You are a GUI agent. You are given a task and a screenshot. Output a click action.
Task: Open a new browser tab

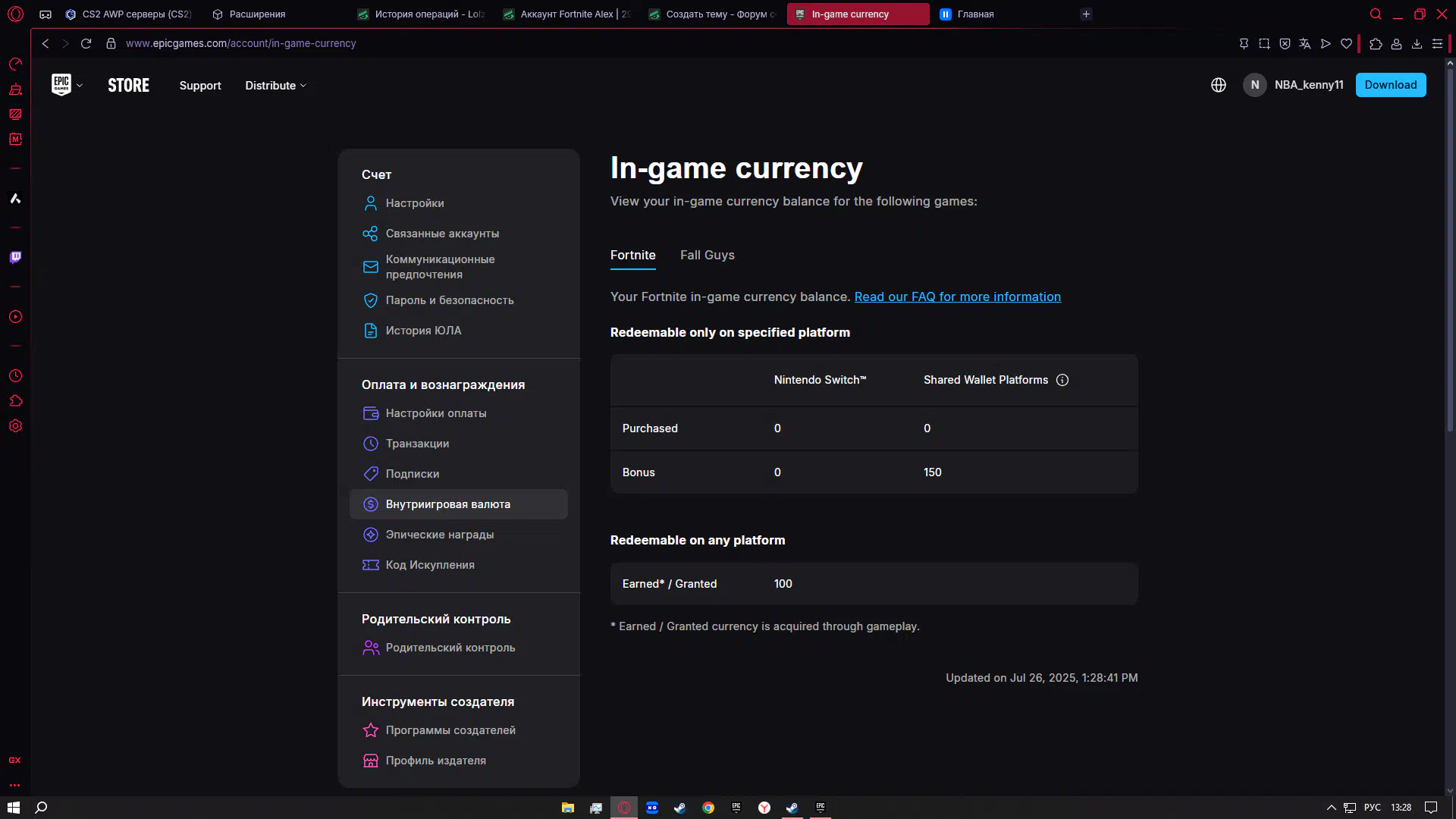click(1086, 14)
